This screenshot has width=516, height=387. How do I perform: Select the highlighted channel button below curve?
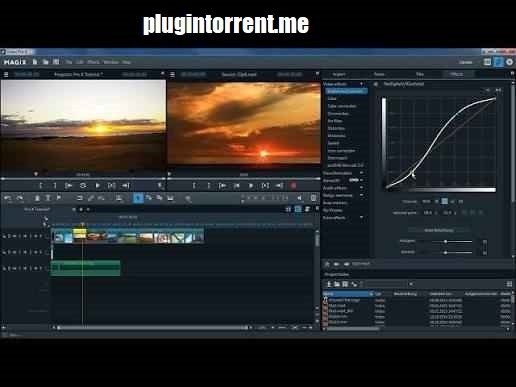445,201
